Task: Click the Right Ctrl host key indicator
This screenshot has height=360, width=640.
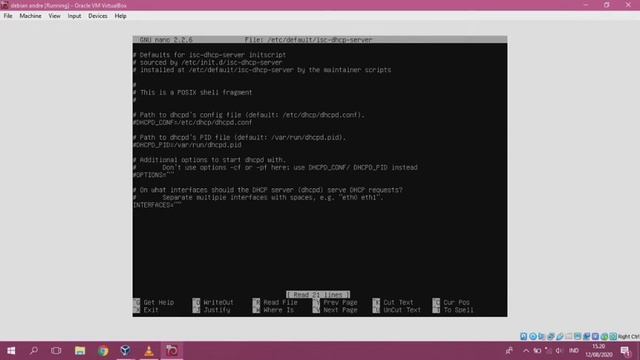Action: tap(629, 336)
